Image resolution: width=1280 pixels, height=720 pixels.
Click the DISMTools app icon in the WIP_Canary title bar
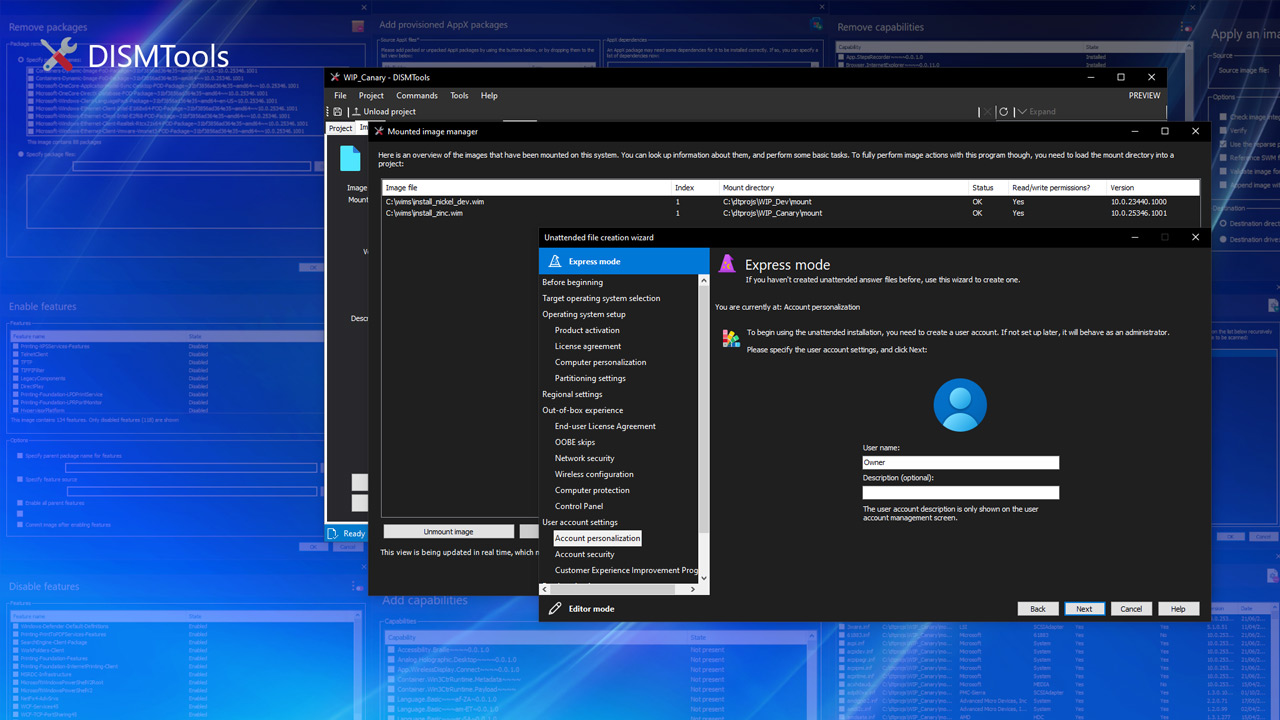pyautogui.click(x=336, y=77)
